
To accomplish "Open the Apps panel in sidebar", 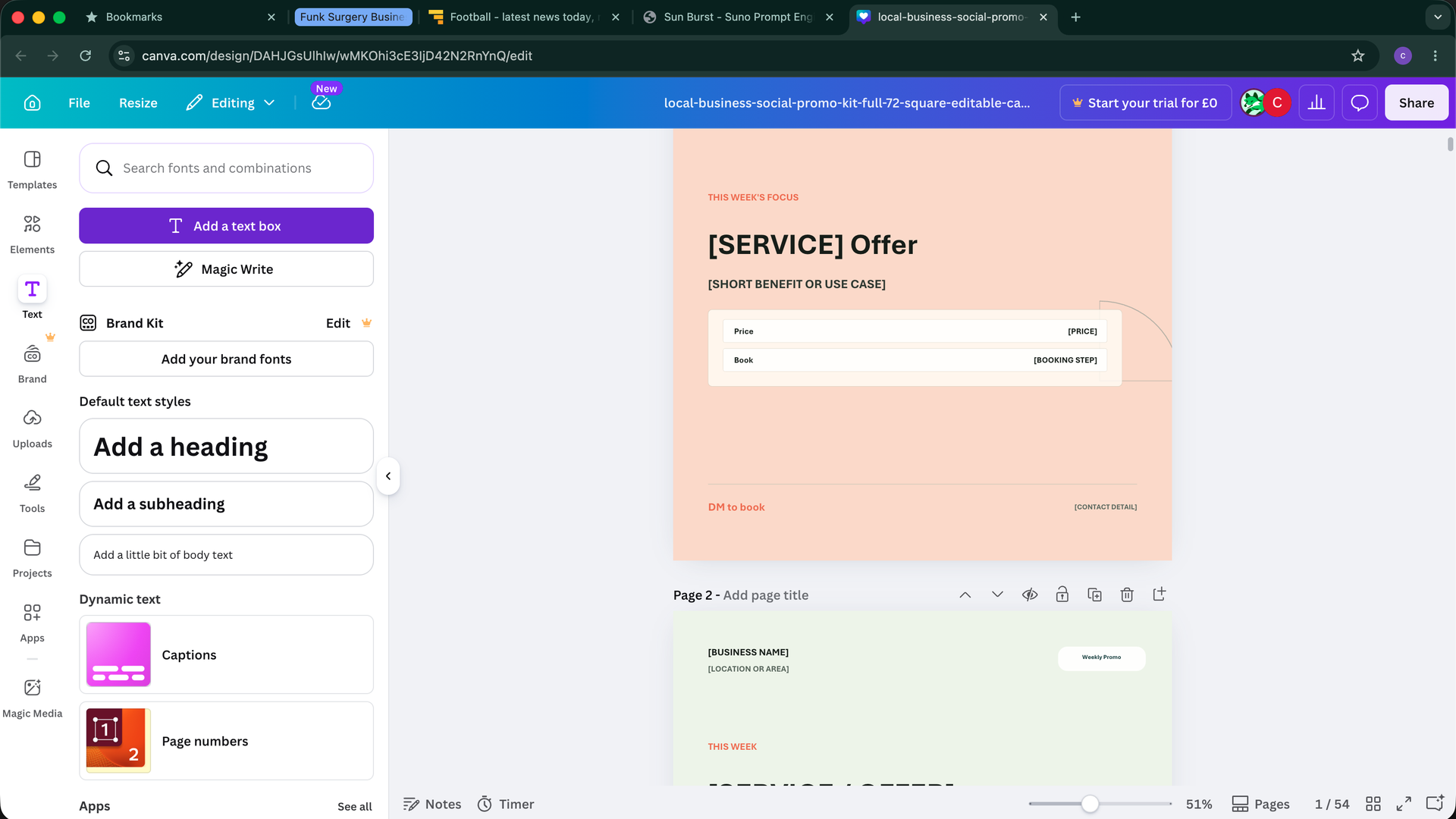I will [32, 623].
